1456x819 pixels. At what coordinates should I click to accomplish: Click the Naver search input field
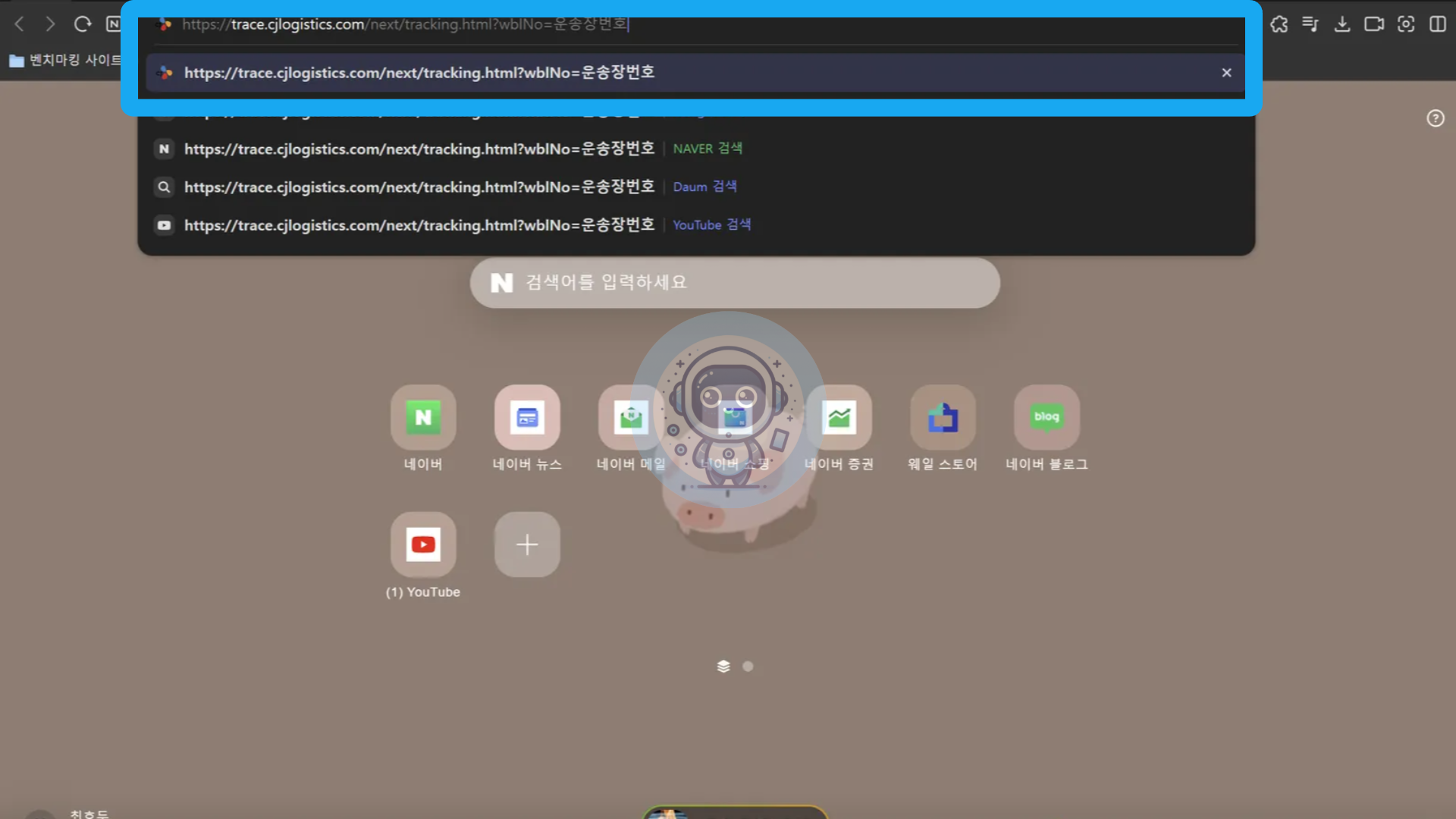coord(734,282)
